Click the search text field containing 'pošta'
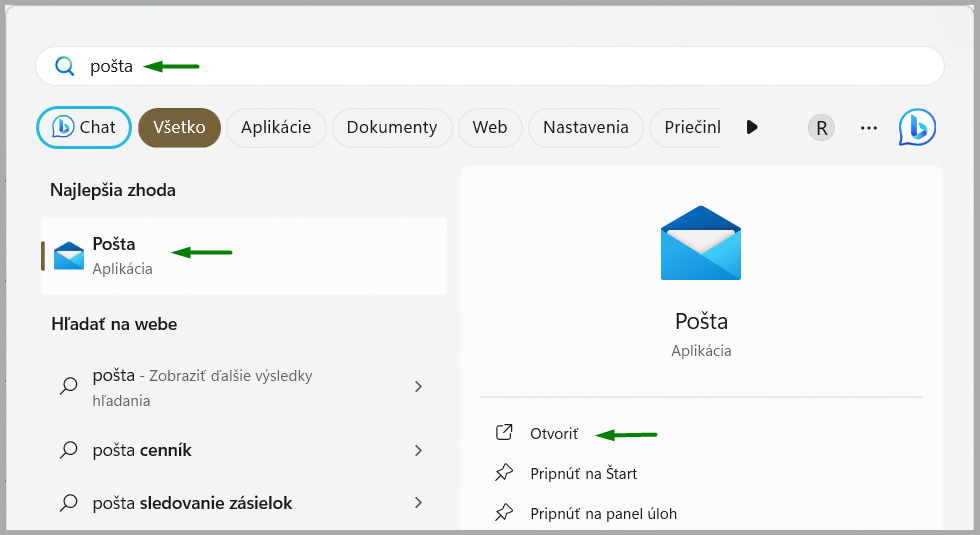The width and height of the screenshot is (980, 535). (x=500, y=67)
